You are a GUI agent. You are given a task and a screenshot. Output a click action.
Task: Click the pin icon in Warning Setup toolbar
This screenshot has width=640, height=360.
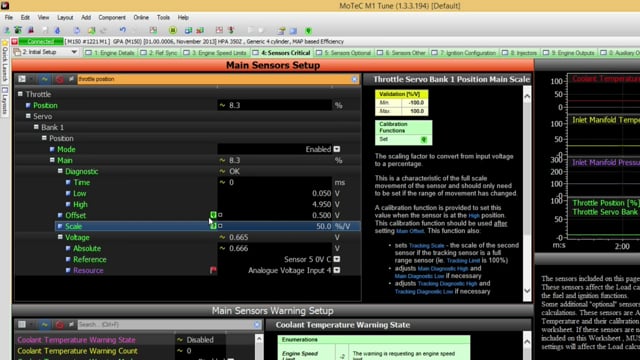click(71, 324)
